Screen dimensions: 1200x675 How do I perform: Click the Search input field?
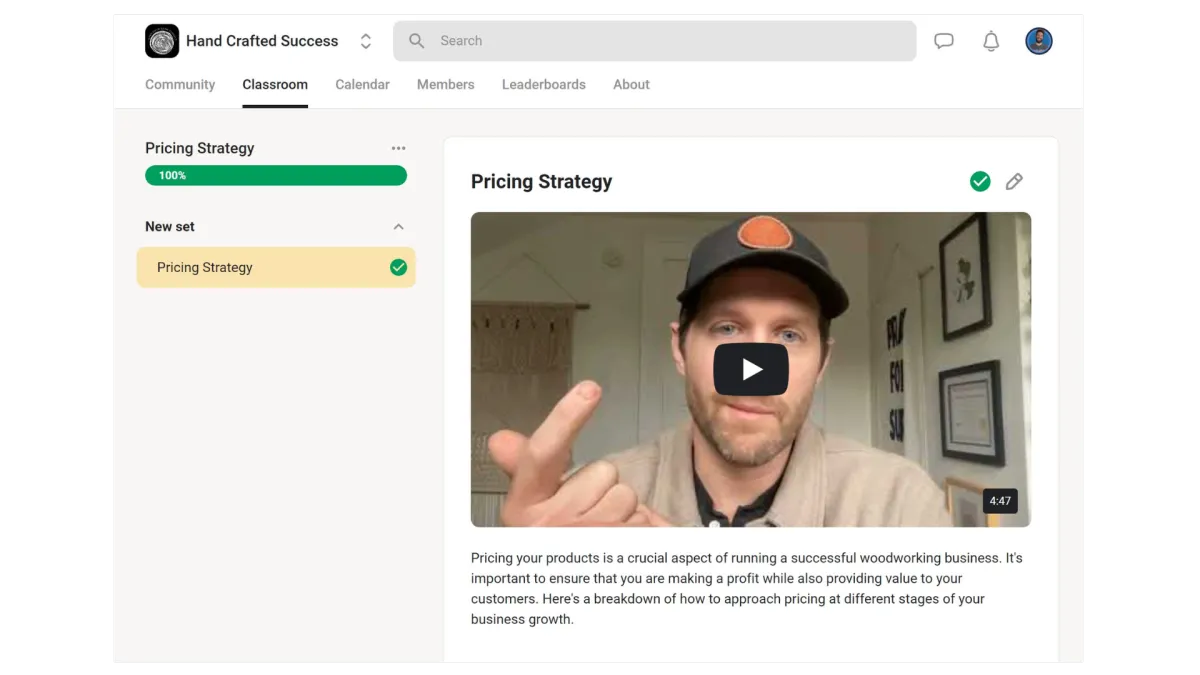click(x=654, y=41)
